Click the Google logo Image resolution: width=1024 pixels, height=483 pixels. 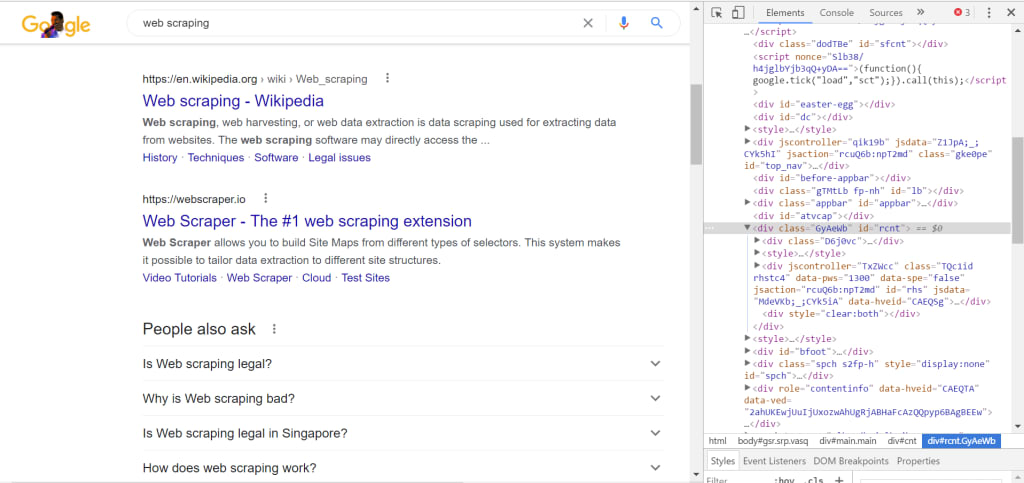56,24
